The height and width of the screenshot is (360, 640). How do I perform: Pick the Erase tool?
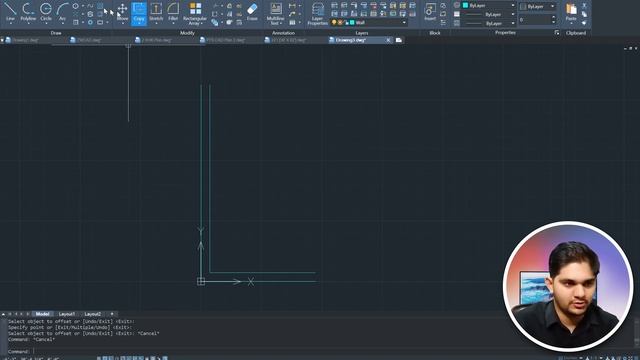[252, 11]
